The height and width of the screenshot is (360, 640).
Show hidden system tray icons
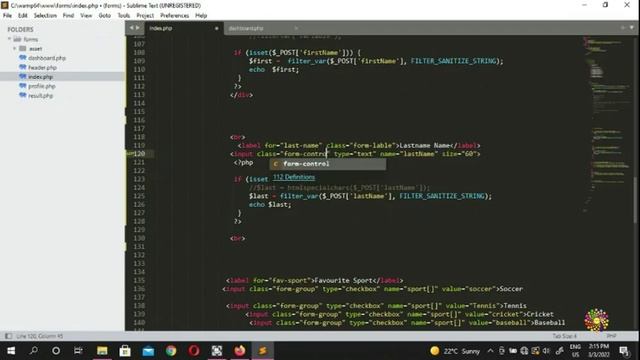(x=490, y=351)
